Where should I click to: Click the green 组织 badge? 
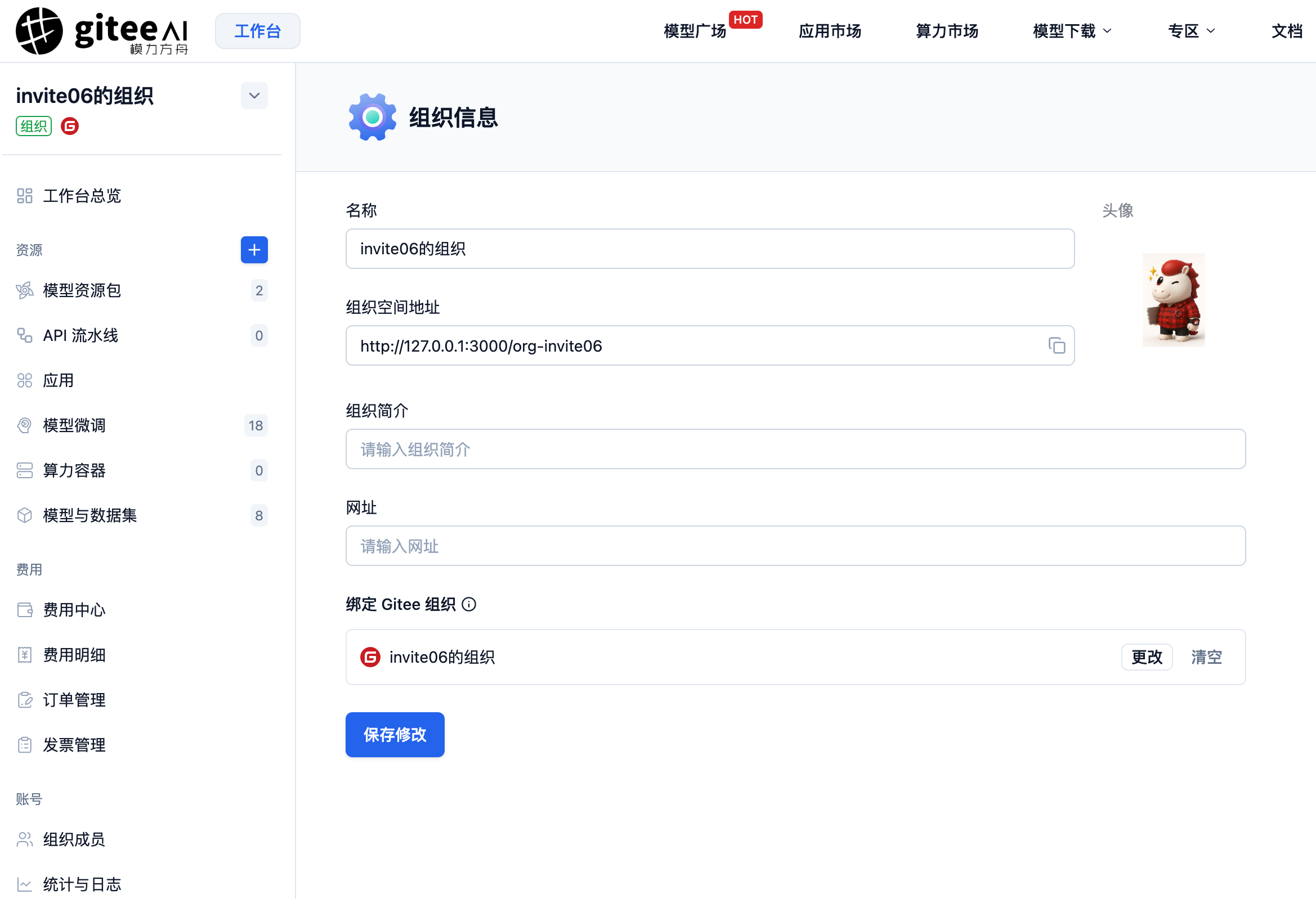pyautogui.click(x=34, y=126)
